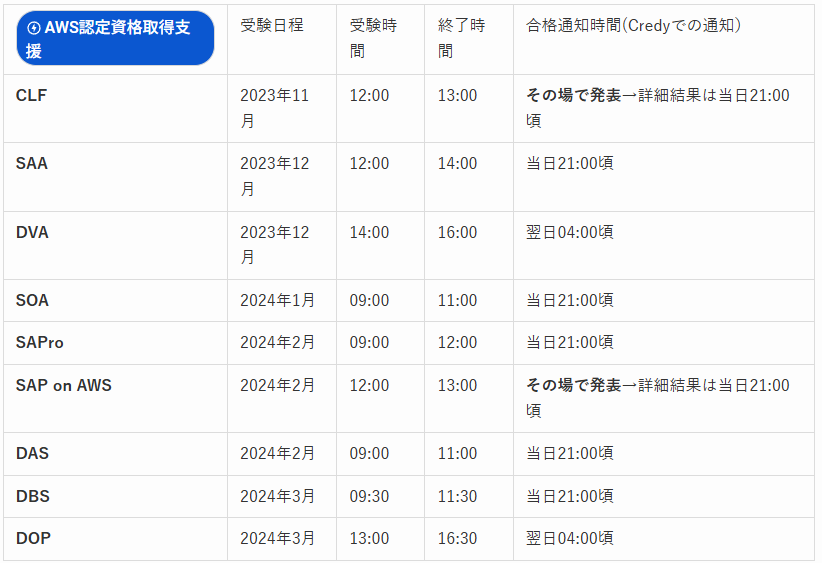
Task: Click the 2023年12月 date in SAA row
Action: [274, 176]
